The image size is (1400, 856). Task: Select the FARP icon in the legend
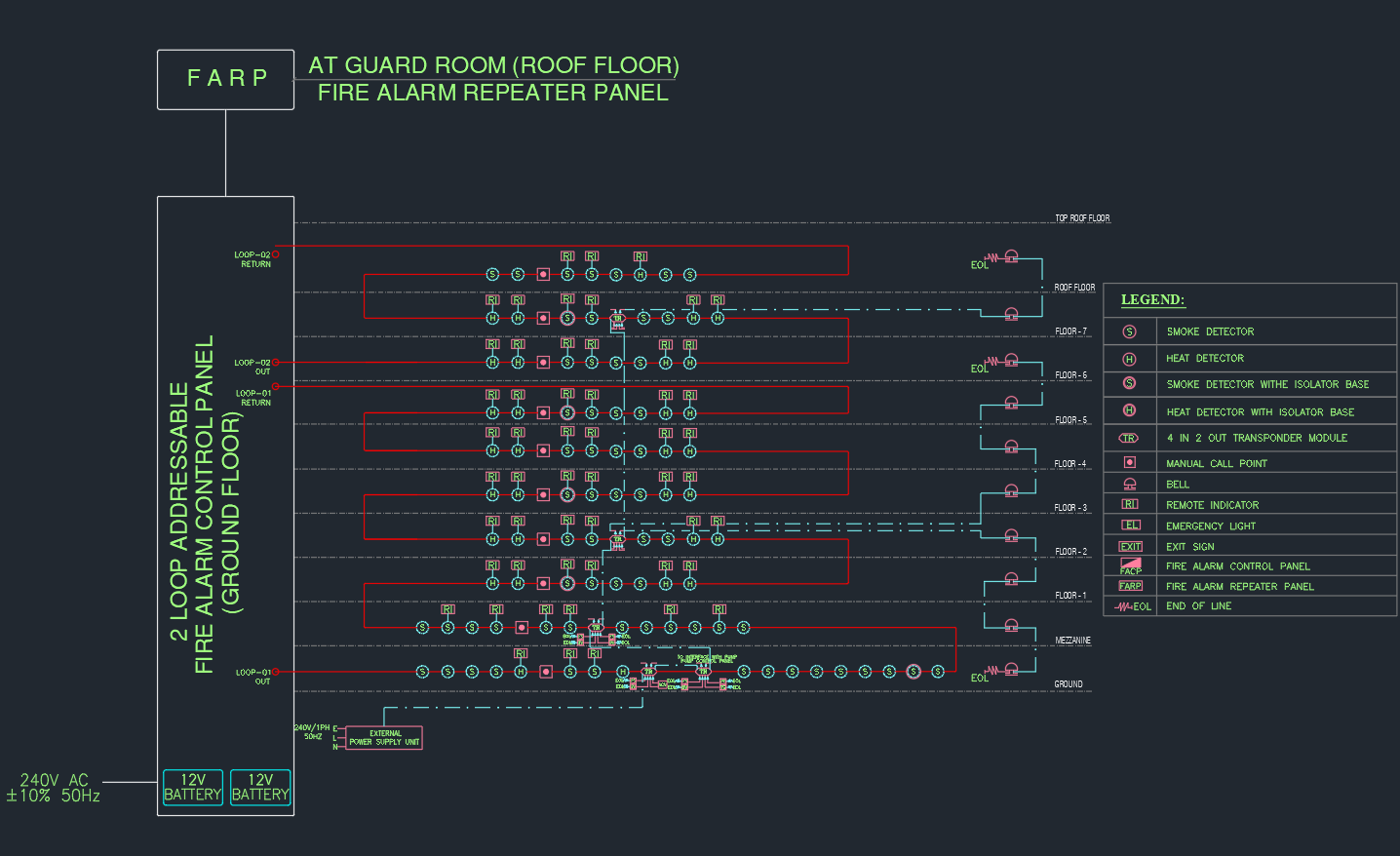(x=1130, y=586)
